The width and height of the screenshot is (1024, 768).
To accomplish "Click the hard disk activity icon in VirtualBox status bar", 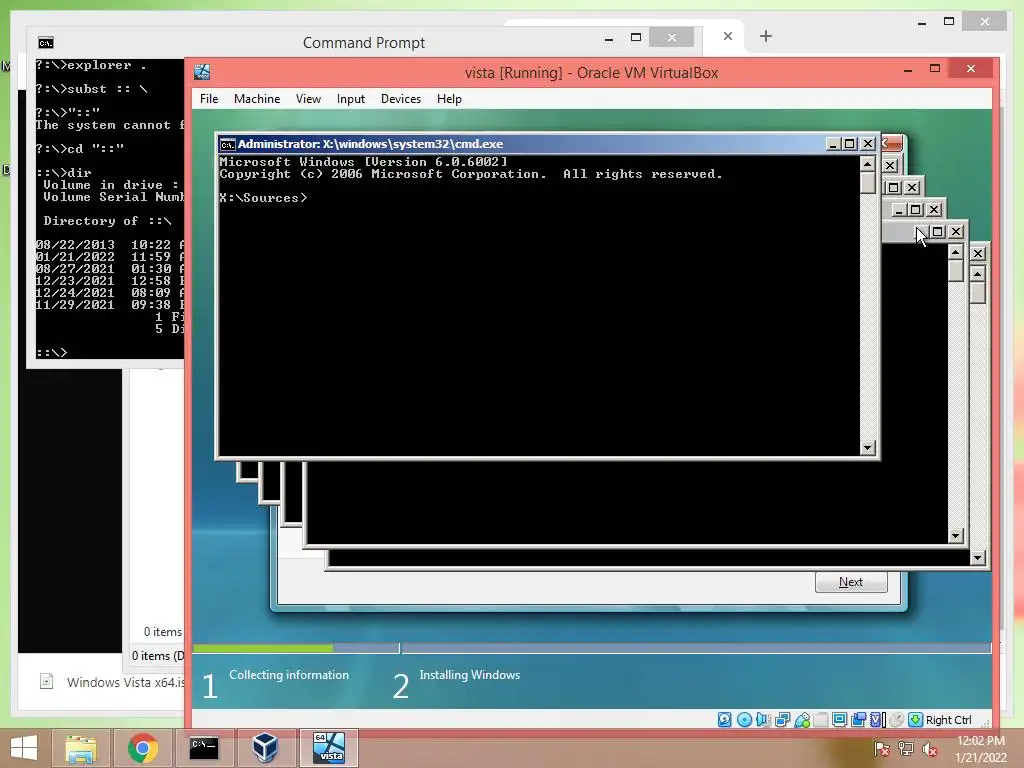I will coord(724,720).
